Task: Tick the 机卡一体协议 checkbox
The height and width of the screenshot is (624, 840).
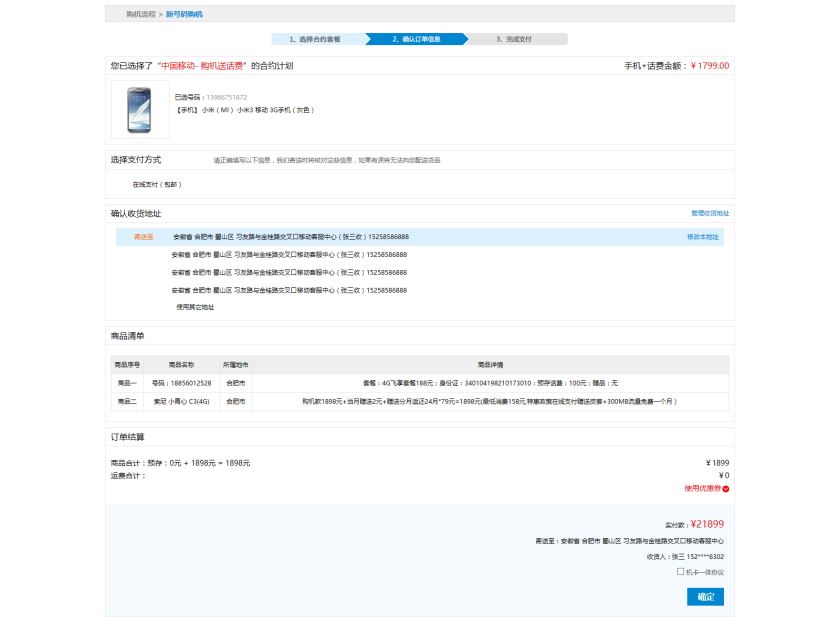Action: (680, 572)
